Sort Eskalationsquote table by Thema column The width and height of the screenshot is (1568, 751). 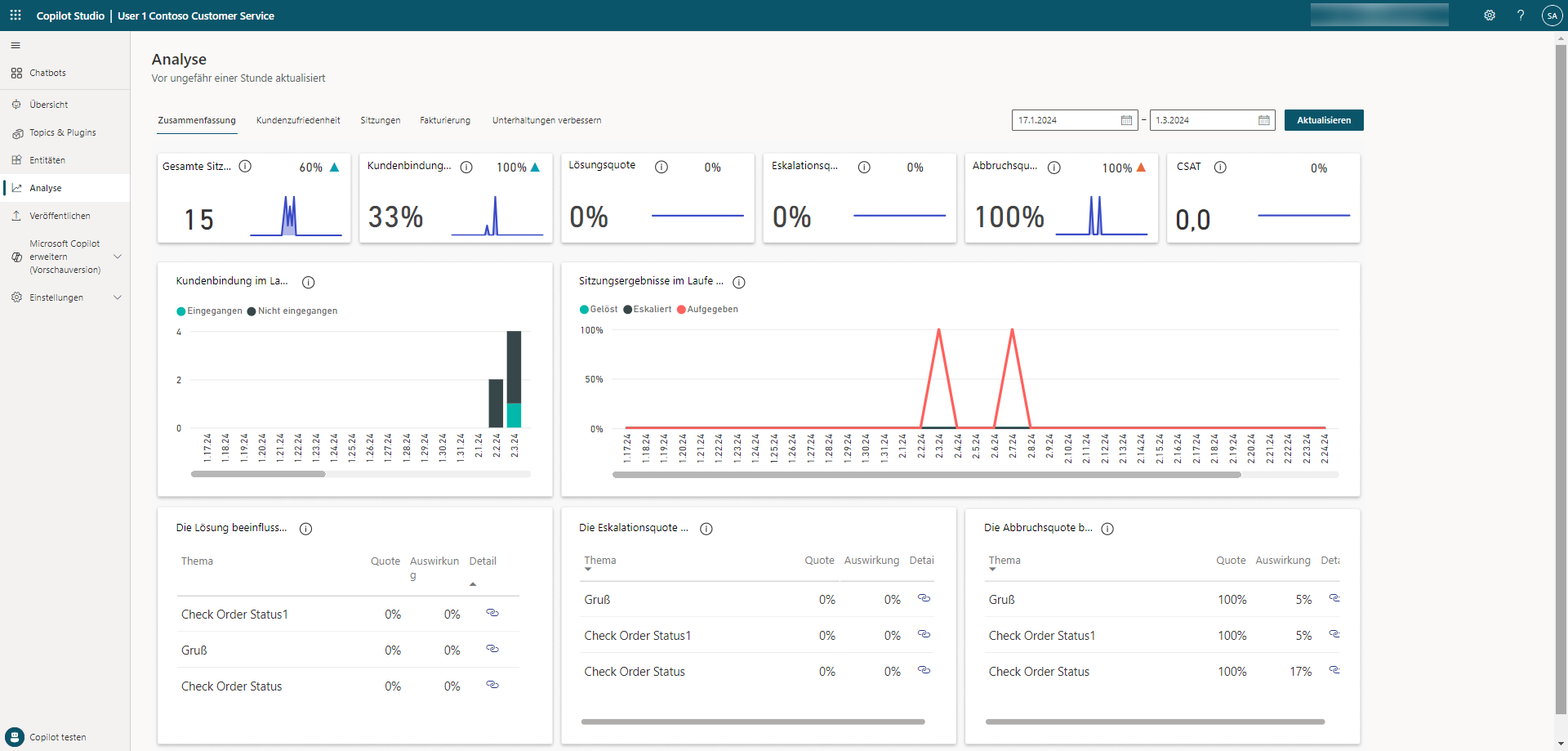click(x=600, y=561)
